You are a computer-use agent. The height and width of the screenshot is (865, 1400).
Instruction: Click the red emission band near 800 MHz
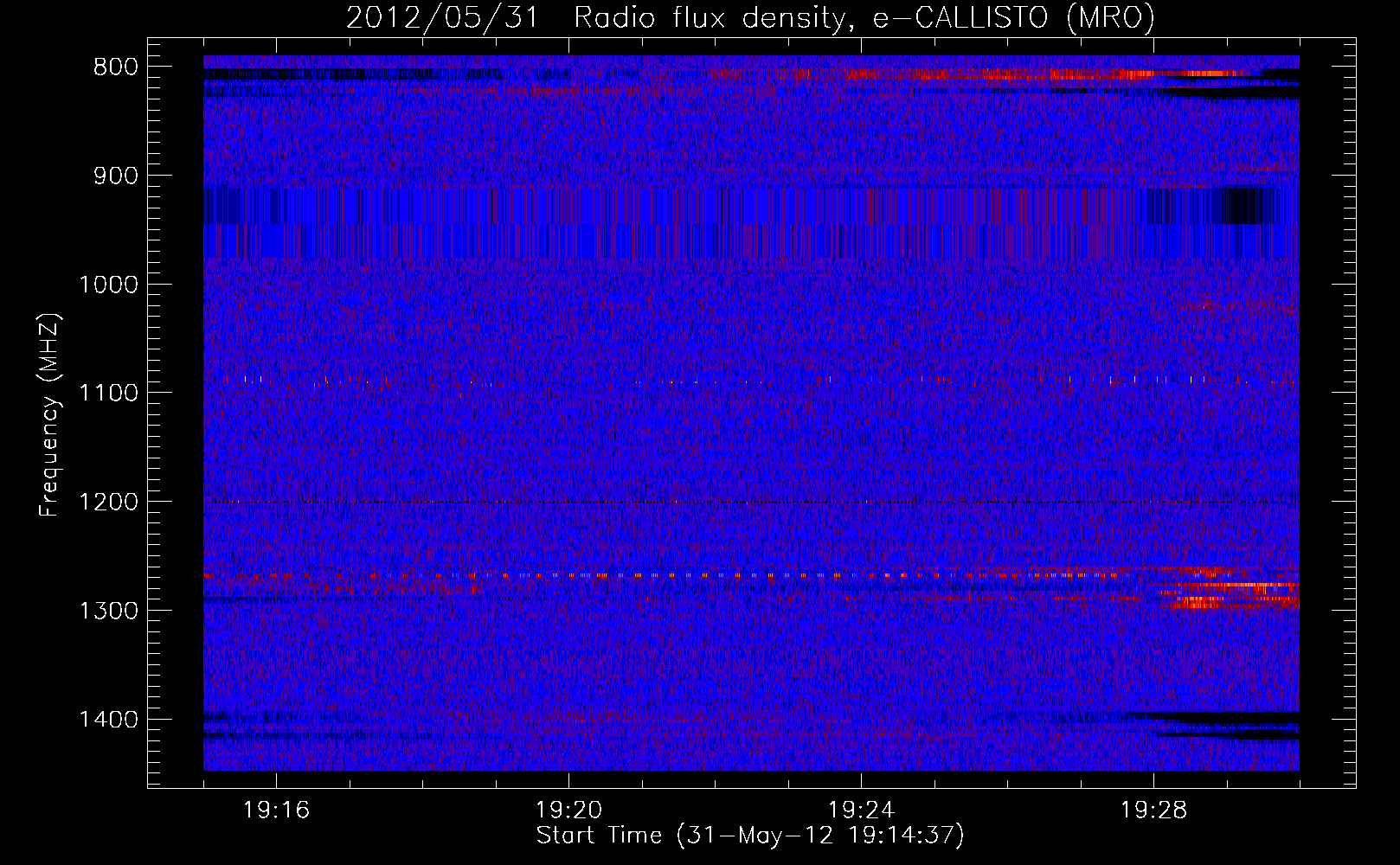pyautogui.click(x=978, y=74)
